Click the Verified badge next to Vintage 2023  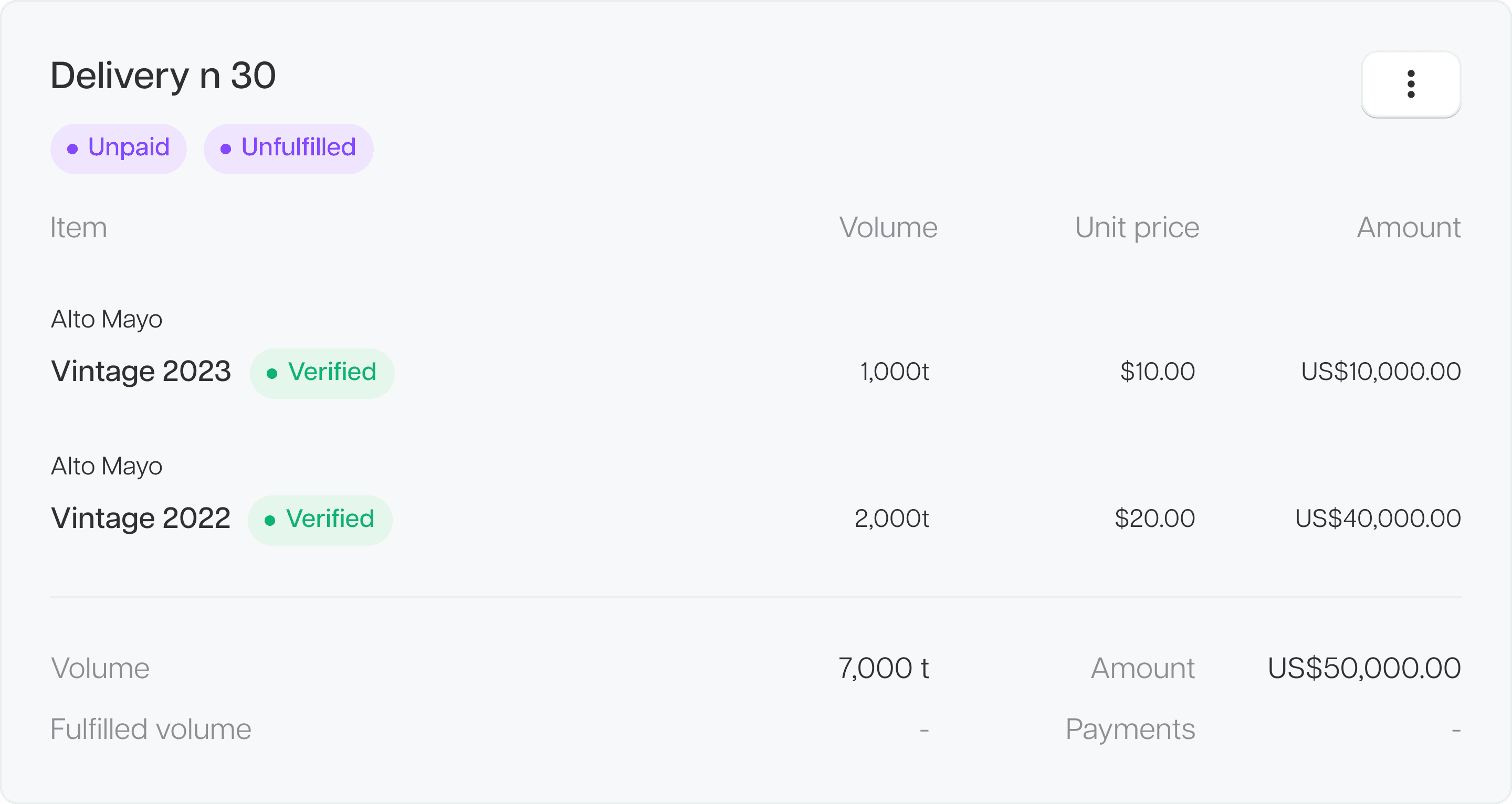[x=322, y=373]
